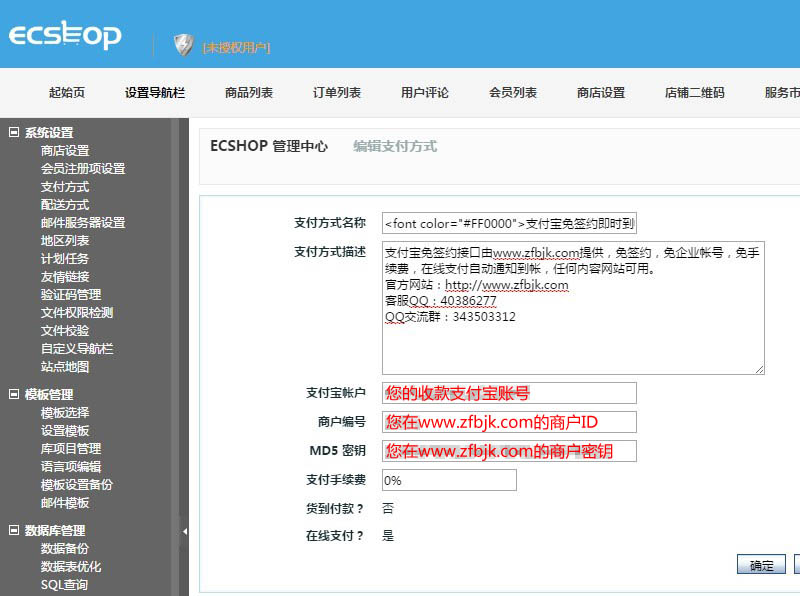Click the 支付宝帐户 input field
The width and height of the screenshot is (800, 596).
(509, 393)
